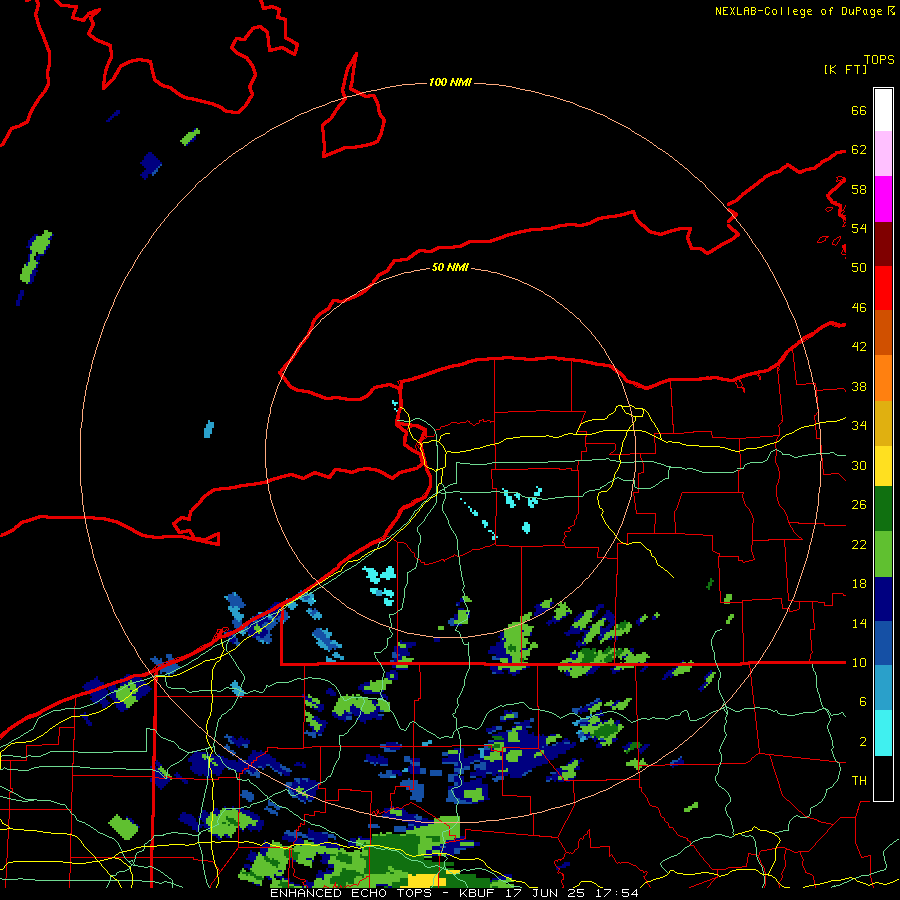Click the yellow legend swatch

(x=883, y=466)
